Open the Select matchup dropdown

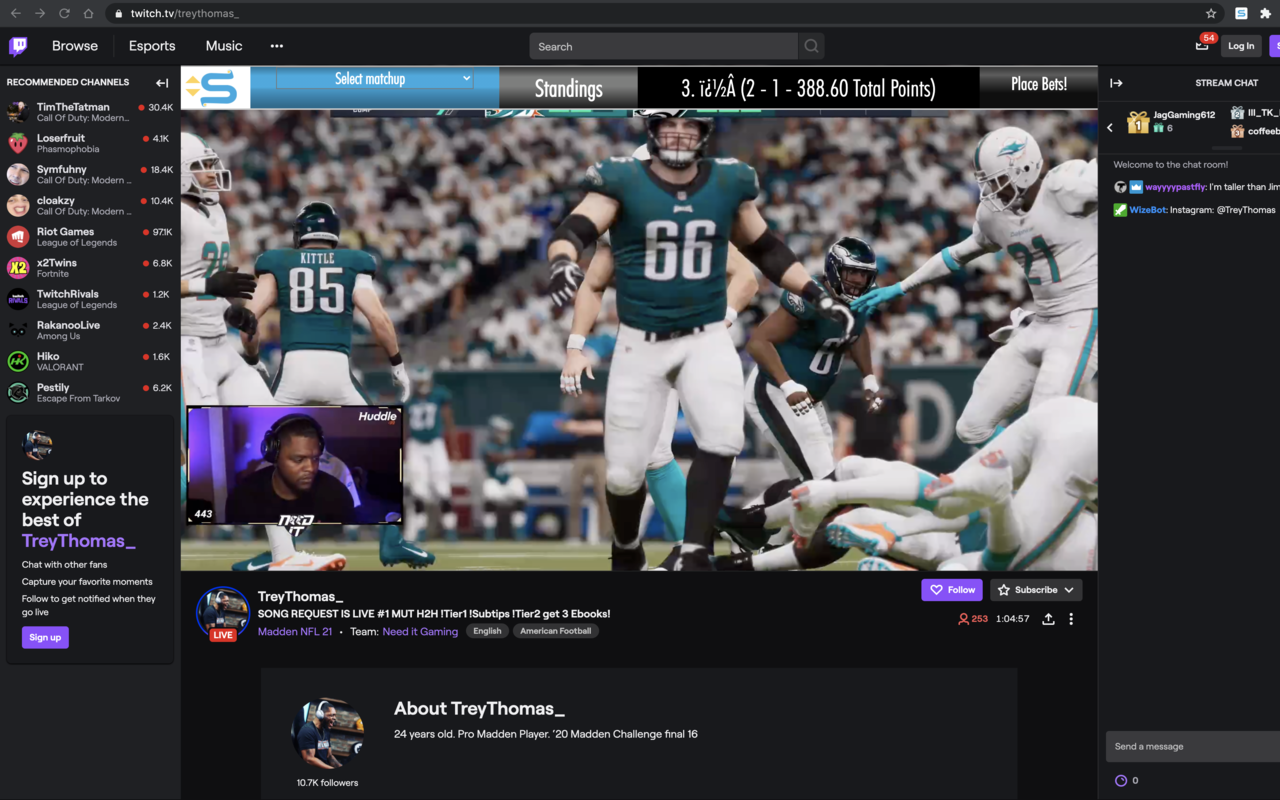pyautogui.click(x=375, y=78)
